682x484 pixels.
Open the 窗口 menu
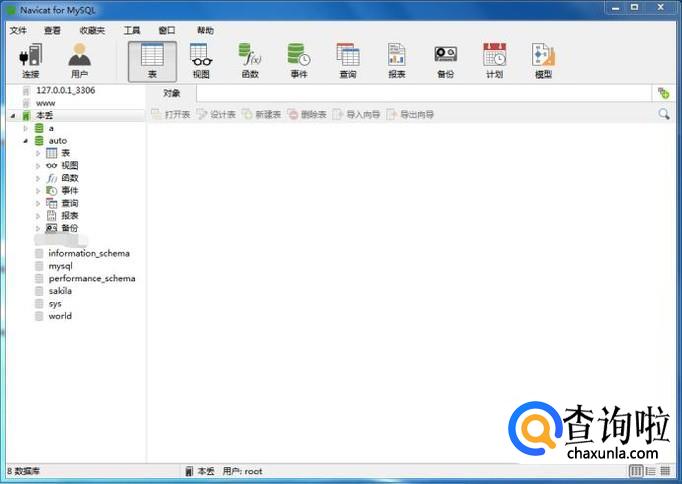(x=167, y=30)
